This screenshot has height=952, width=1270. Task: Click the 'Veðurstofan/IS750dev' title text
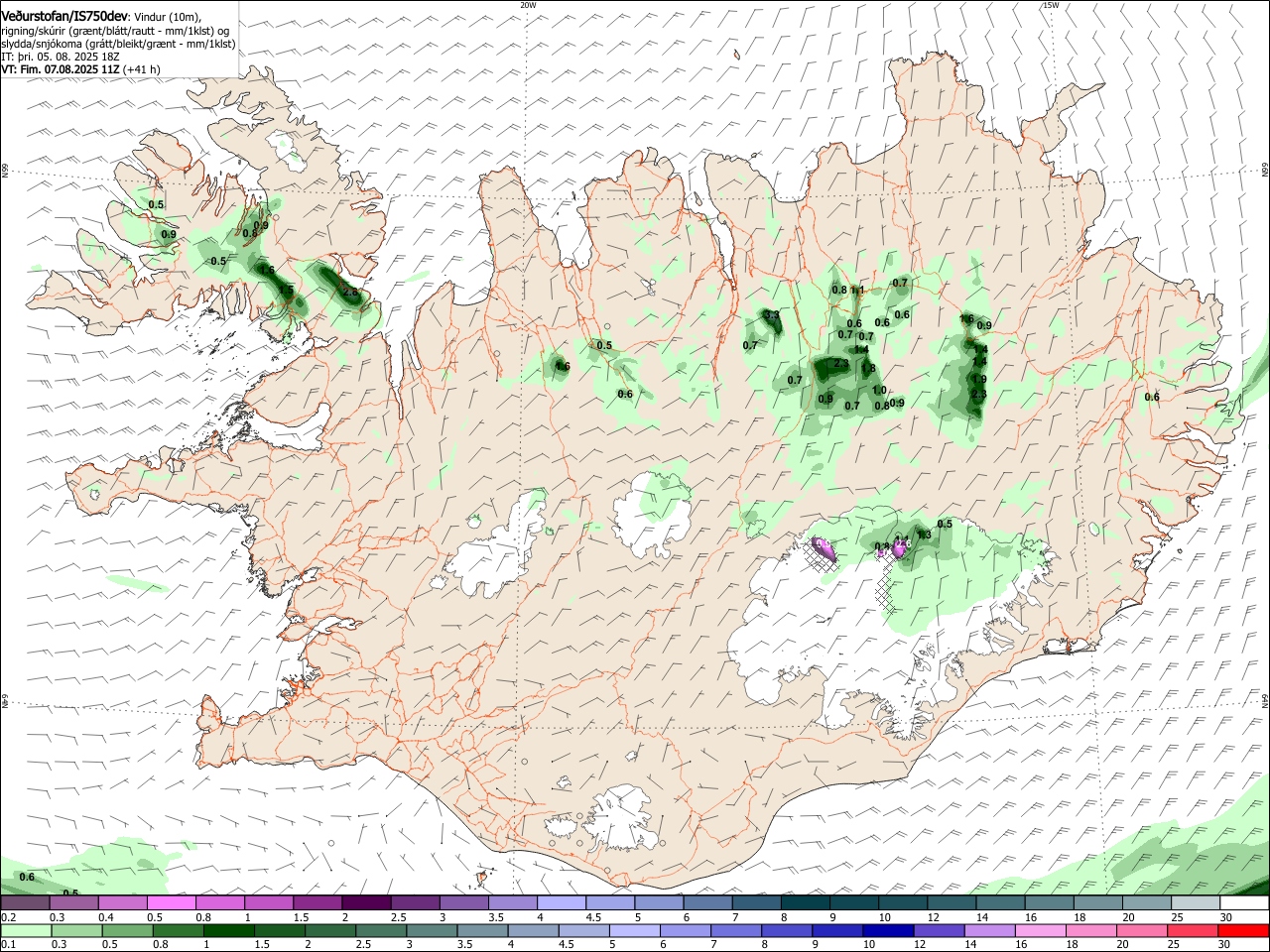64,16
